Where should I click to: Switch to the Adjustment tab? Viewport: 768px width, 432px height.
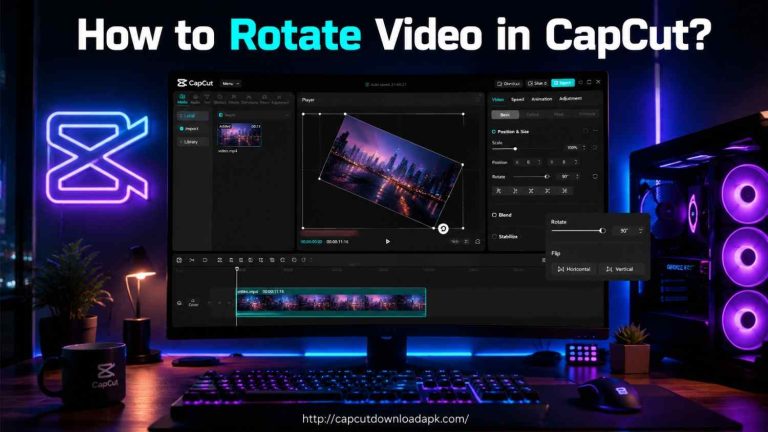coord(570,98)
